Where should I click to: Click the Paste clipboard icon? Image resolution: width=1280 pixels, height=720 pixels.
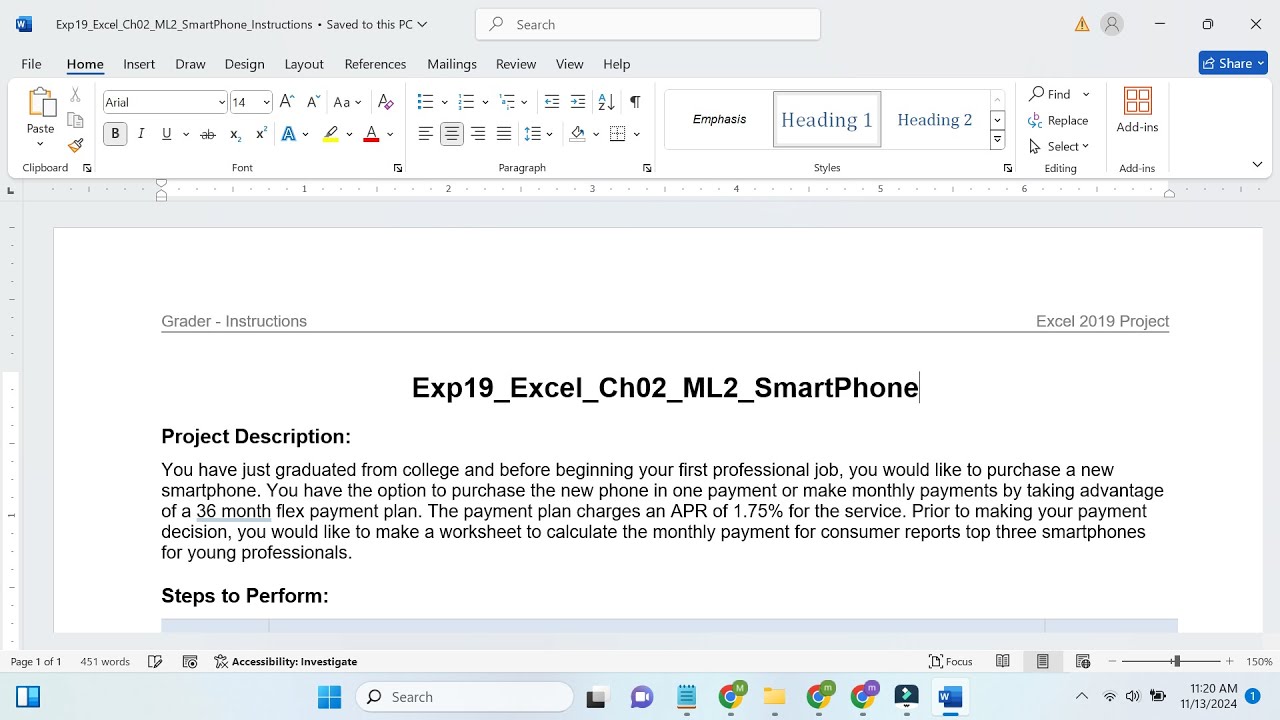click(41, 103)
